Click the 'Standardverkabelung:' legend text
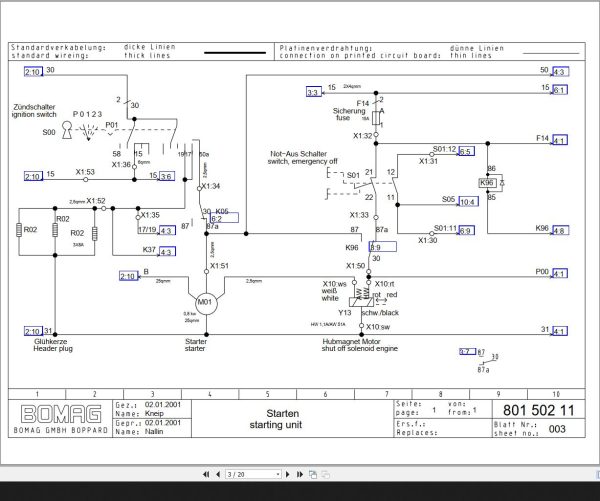This screenshot has width=600, height=501. click(58, 47)
